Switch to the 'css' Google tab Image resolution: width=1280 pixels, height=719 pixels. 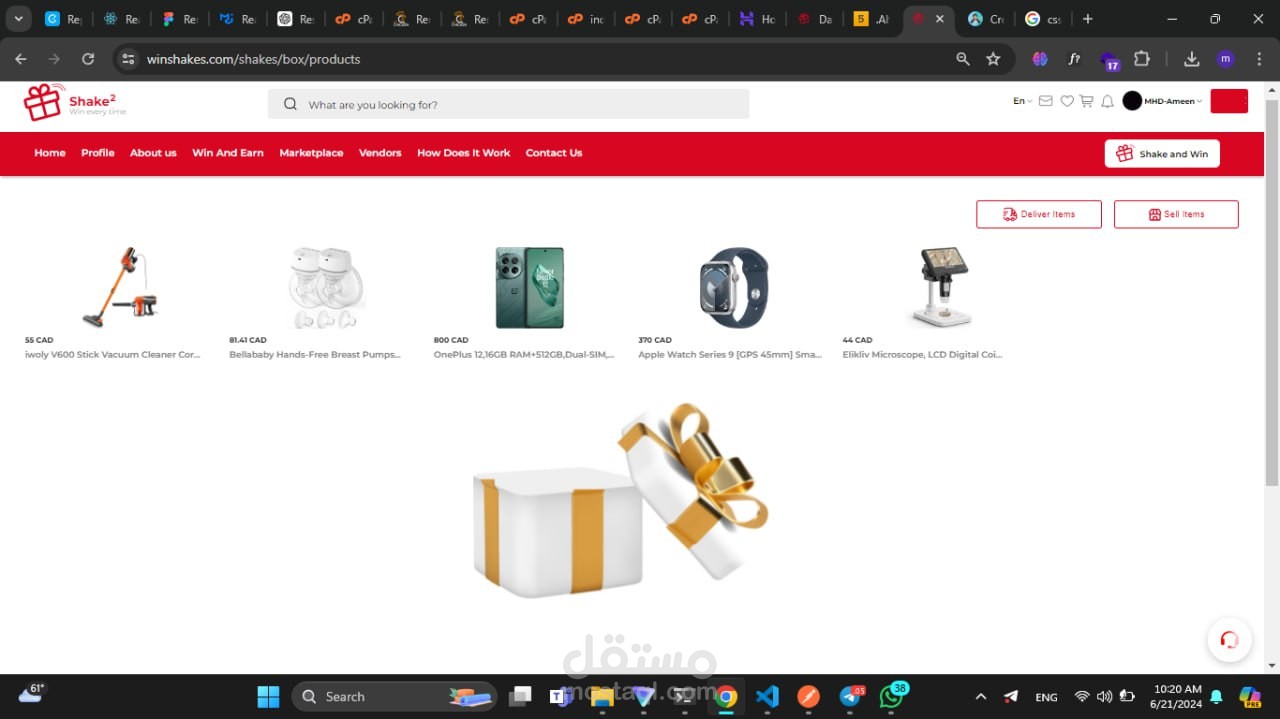click(1044, 19)
